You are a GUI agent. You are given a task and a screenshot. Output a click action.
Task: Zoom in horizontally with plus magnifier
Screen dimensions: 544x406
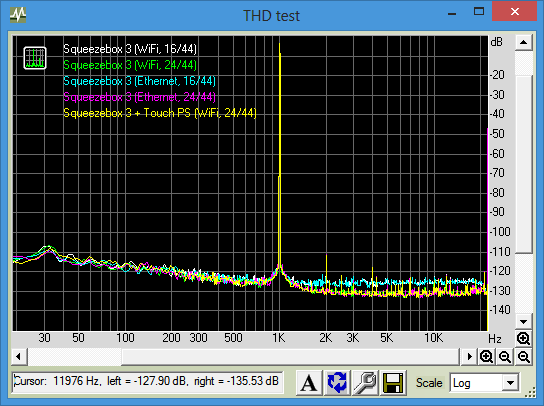[x=486, y=356]
